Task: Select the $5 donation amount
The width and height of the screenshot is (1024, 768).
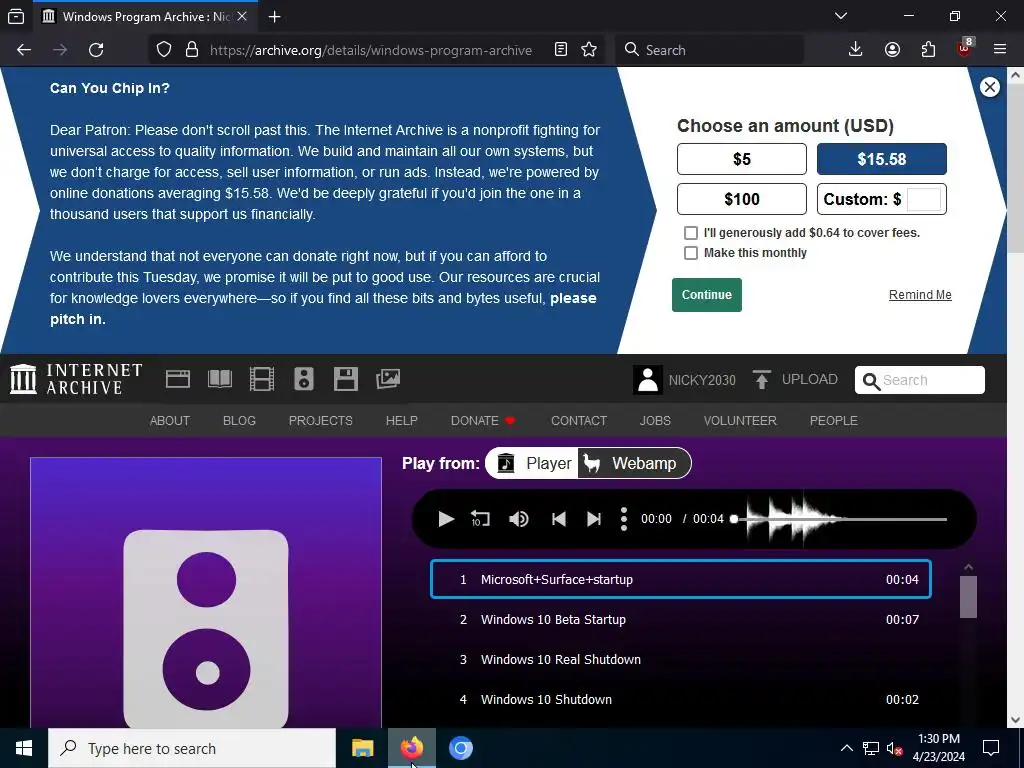Action: coord(742,159)
